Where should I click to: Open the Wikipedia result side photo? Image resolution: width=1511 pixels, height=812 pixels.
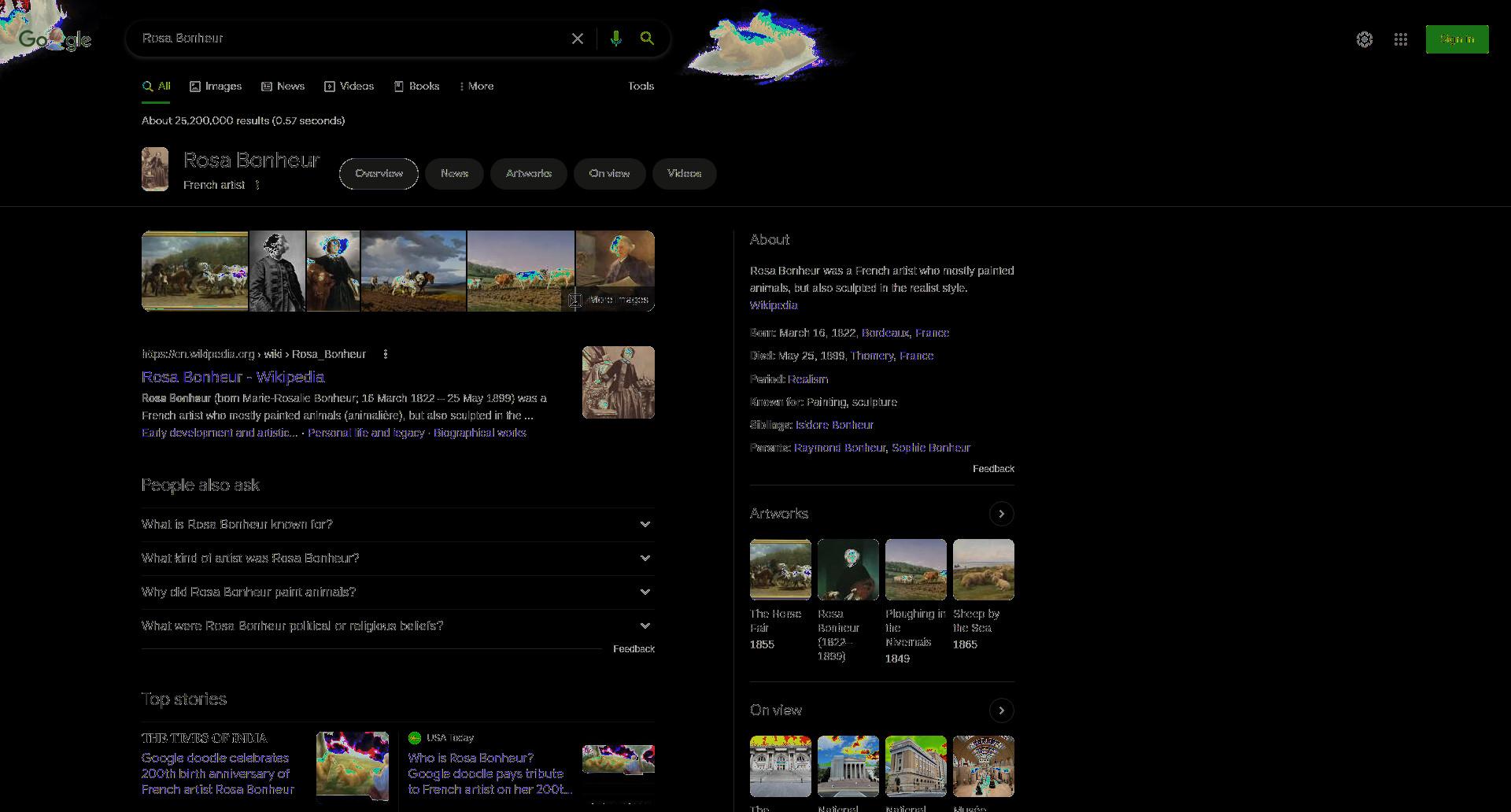point(619,382)
